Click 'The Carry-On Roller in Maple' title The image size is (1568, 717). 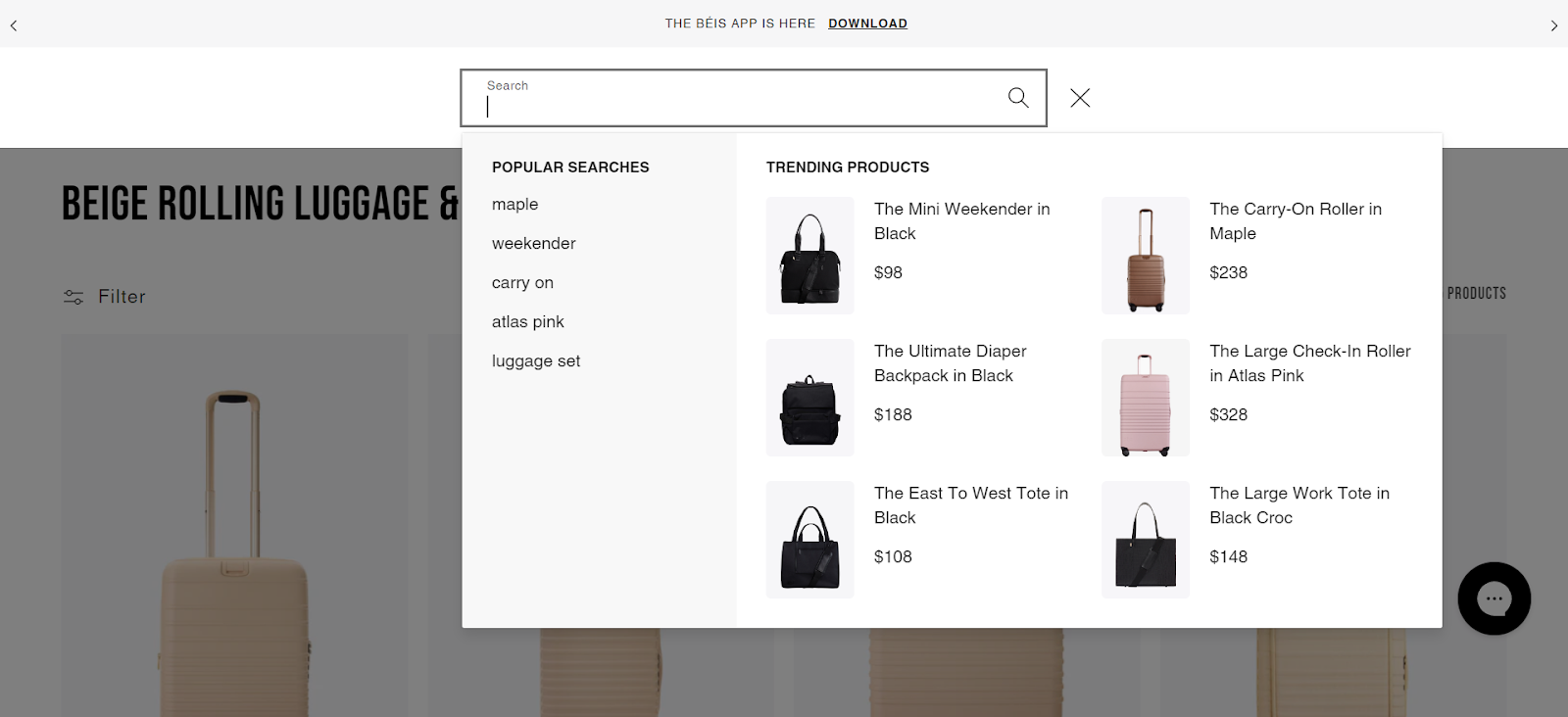click(1296, 221)
